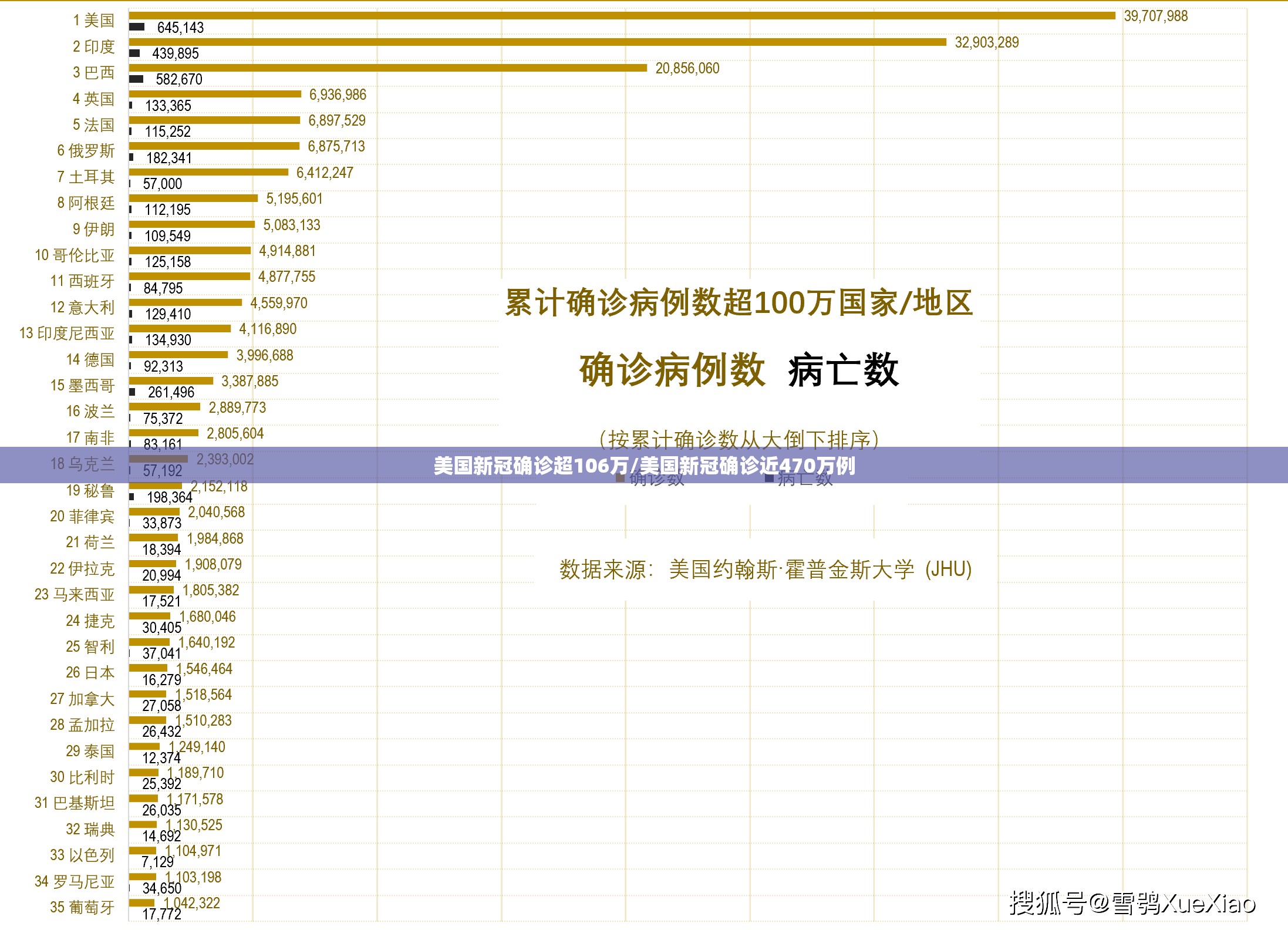Click the gold bar for 美国 confirmed cases
Screen dimensions: 1288x930
[x=622, y=15]
